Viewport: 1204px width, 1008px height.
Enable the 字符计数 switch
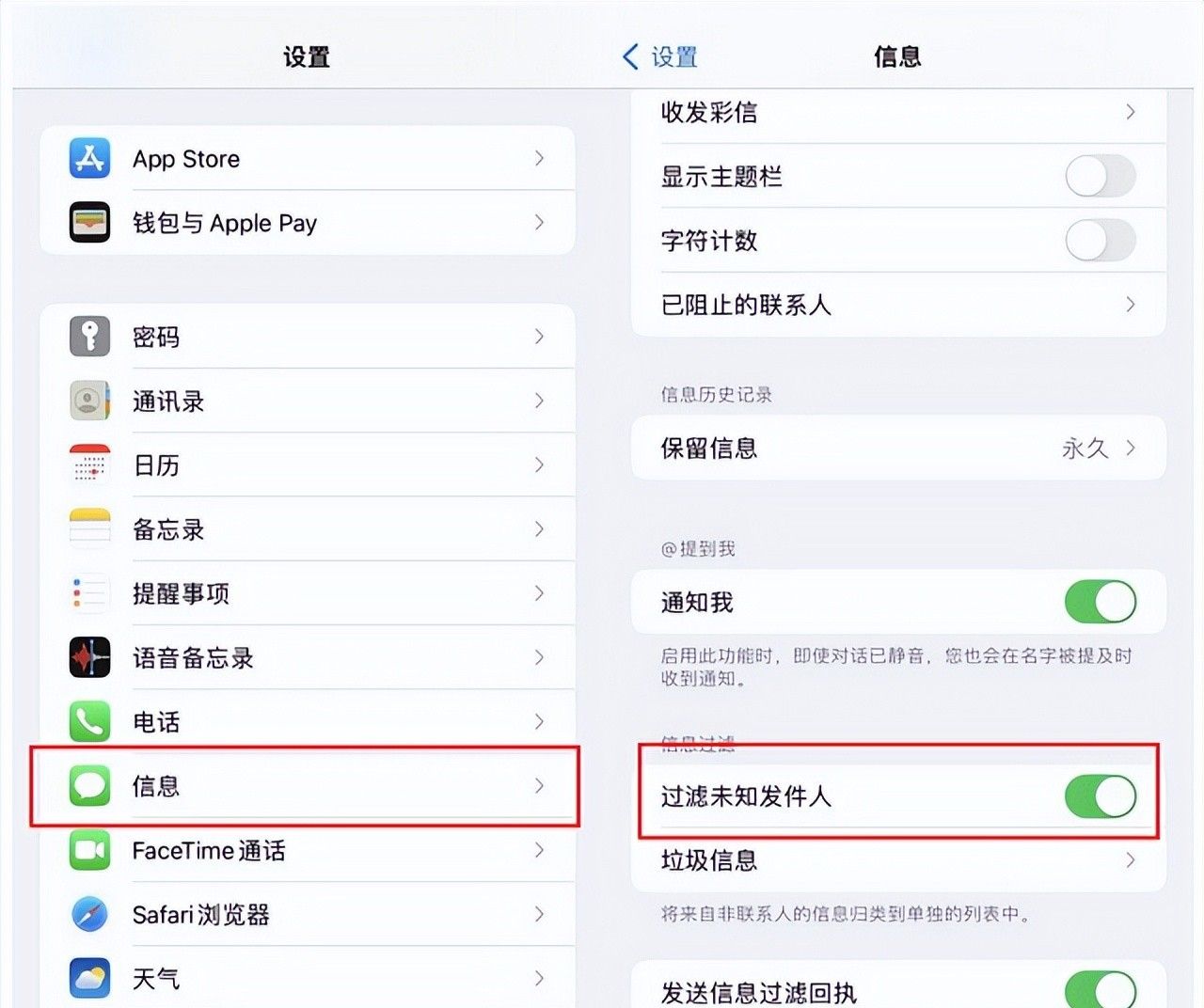click(1101, 240)
